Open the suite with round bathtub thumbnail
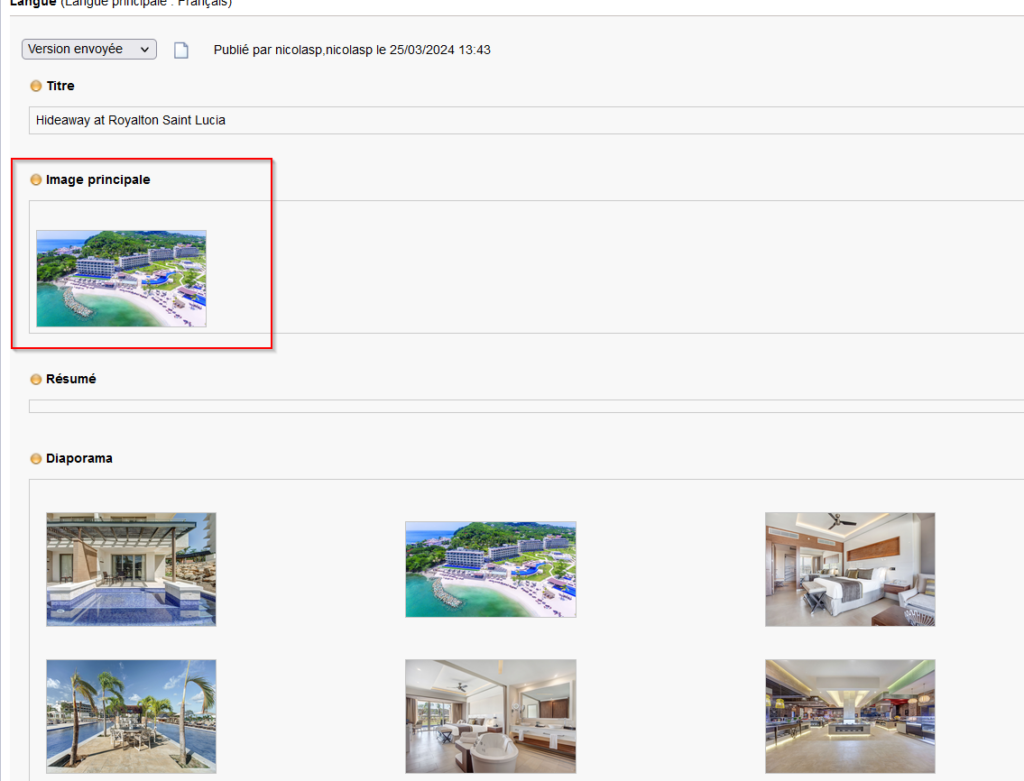The image size is (1024, 781). [x=490, y=715]
